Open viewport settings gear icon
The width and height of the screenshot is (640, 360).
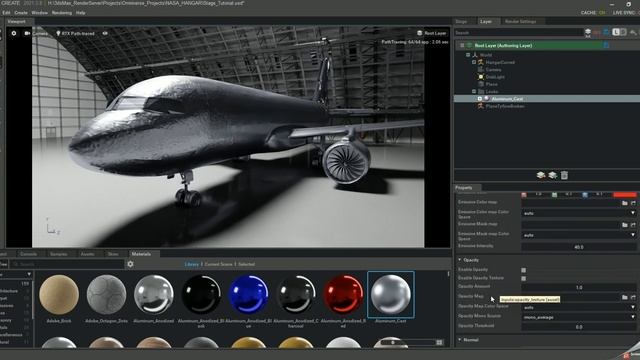click(14, 33)
